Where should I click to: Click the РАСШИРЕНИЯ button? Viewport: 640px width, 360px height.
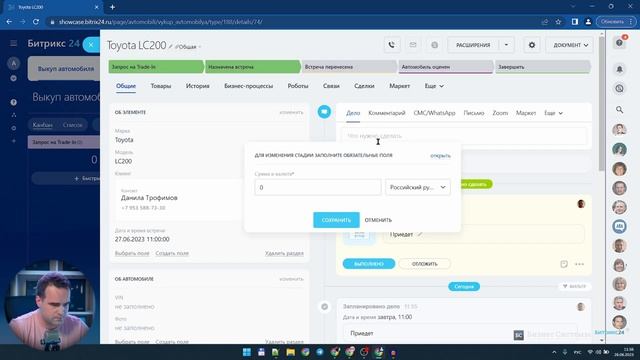tap(473, 45)
